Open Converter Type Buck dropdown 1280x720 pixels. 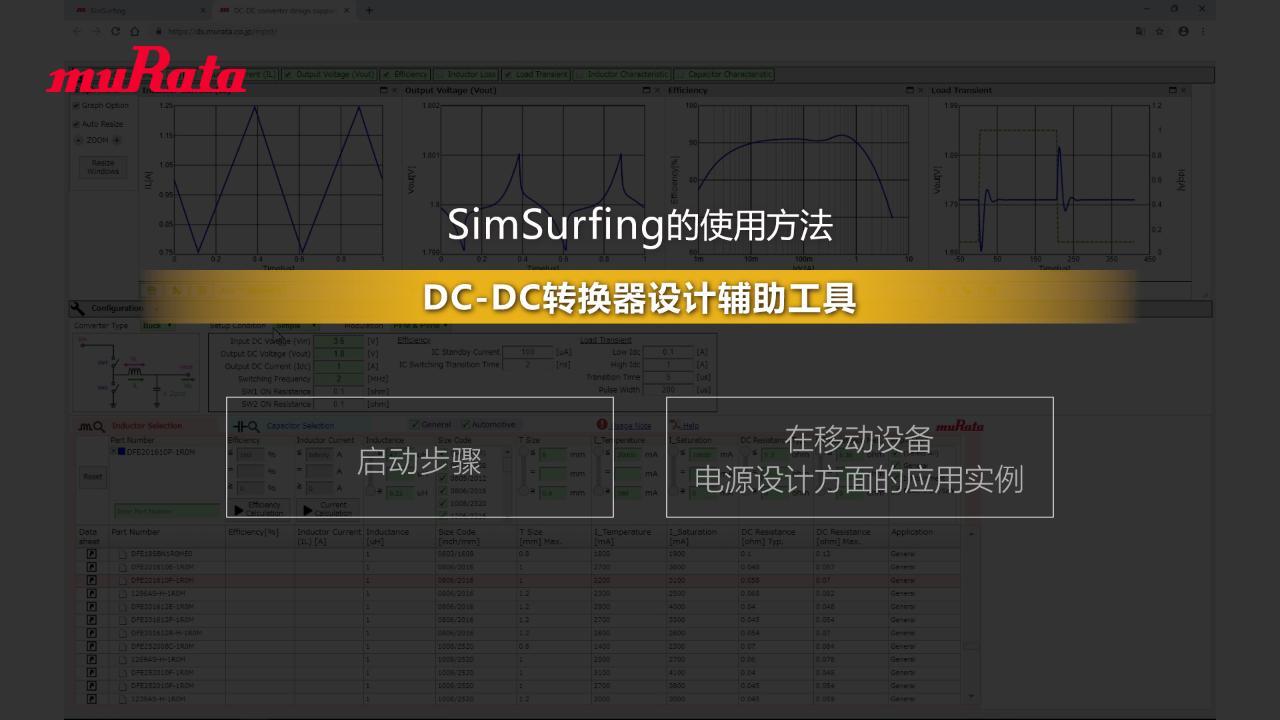pyautogui.click(x=156, y=325)
